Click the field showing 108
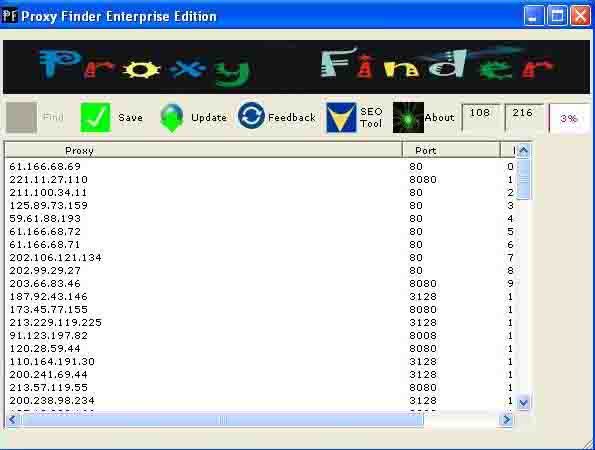This screenshot has height=450, width=595. point(480,118)
